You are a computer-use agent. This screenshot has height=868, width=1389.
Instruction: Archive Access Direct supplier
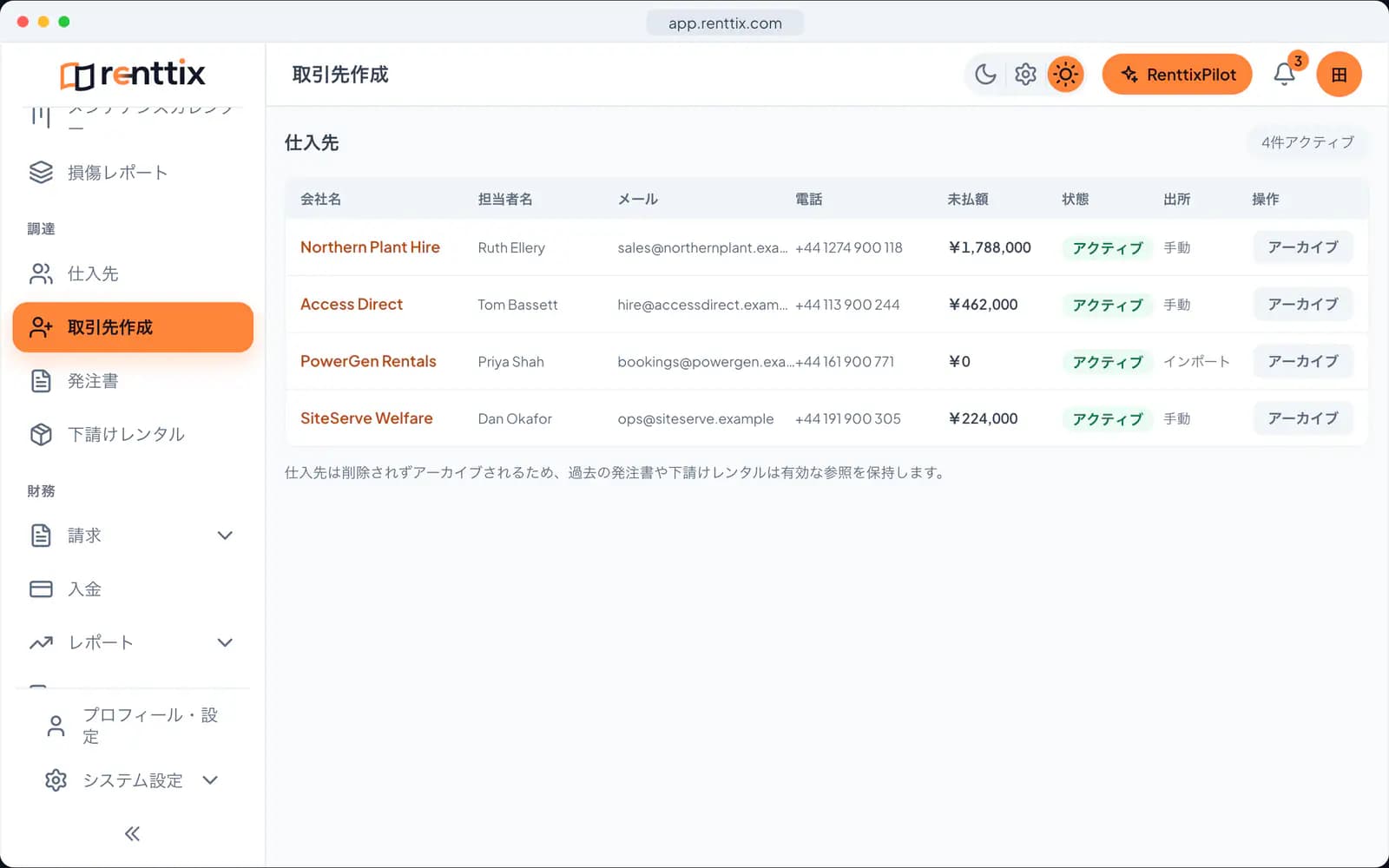(x=1302, y=305)
